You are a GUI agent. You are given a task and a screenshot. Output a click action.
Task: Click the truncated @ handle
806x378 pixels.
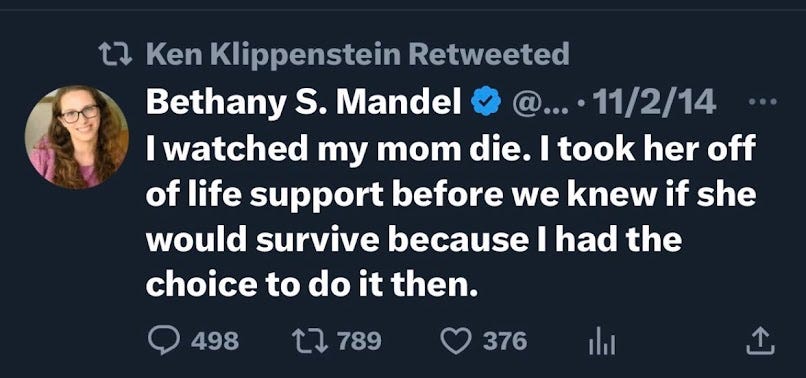click(x=540, y=103)
